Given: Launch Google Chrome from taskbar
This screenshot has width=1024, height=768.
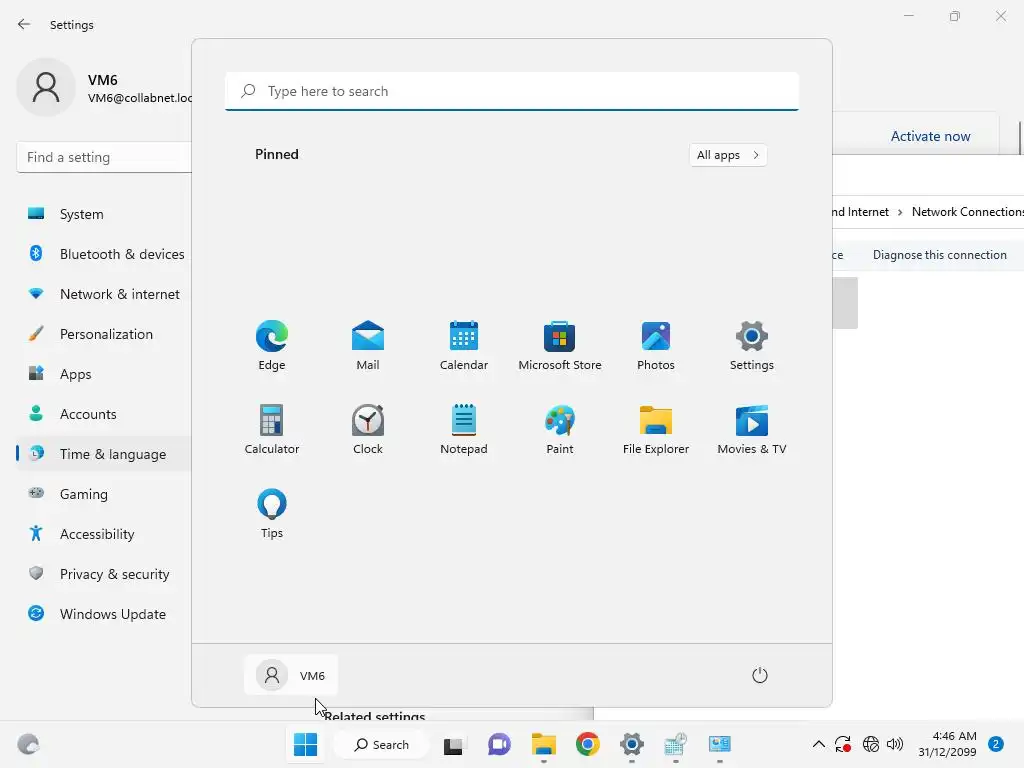Looking at the screenshot, I should click(x=588, y=744).
